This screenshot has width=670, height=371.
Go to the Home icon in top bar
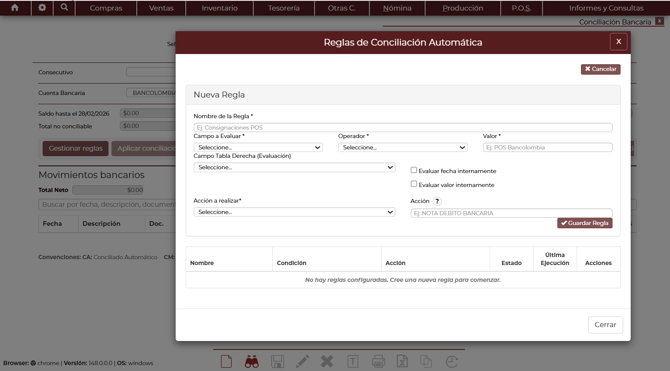(15, 8)
